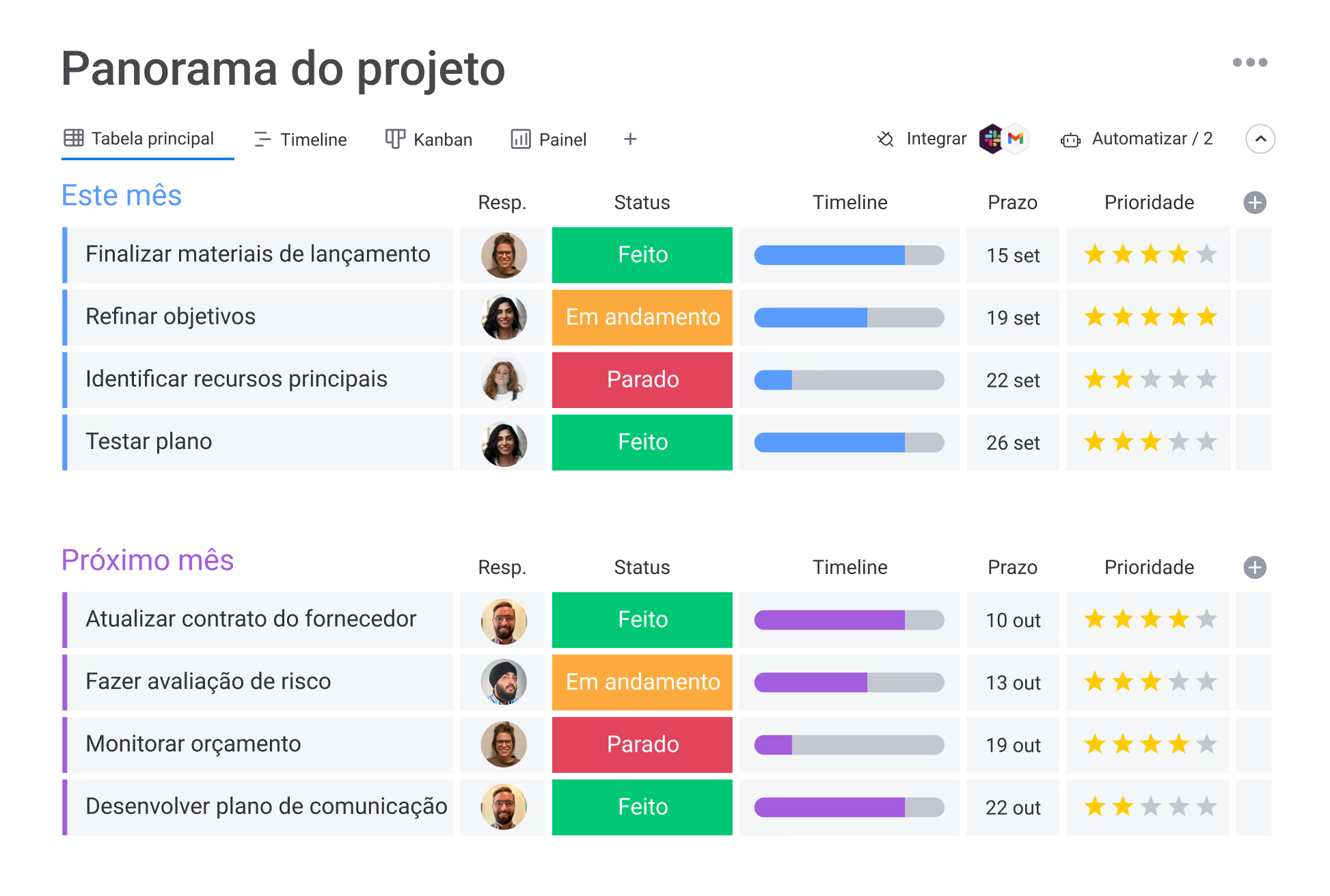Switch to the Timeline view tab
Image resolution: width=1330 pixels, height=896 pixels.
(301, 139)
